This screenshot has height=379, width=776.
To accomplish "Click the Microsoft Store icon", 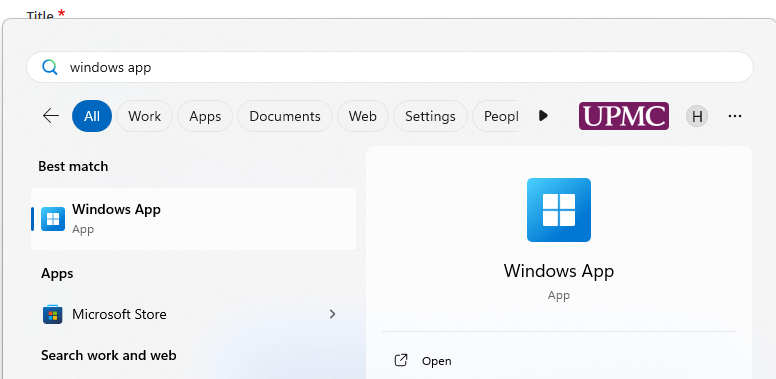I will coord(52,314).
